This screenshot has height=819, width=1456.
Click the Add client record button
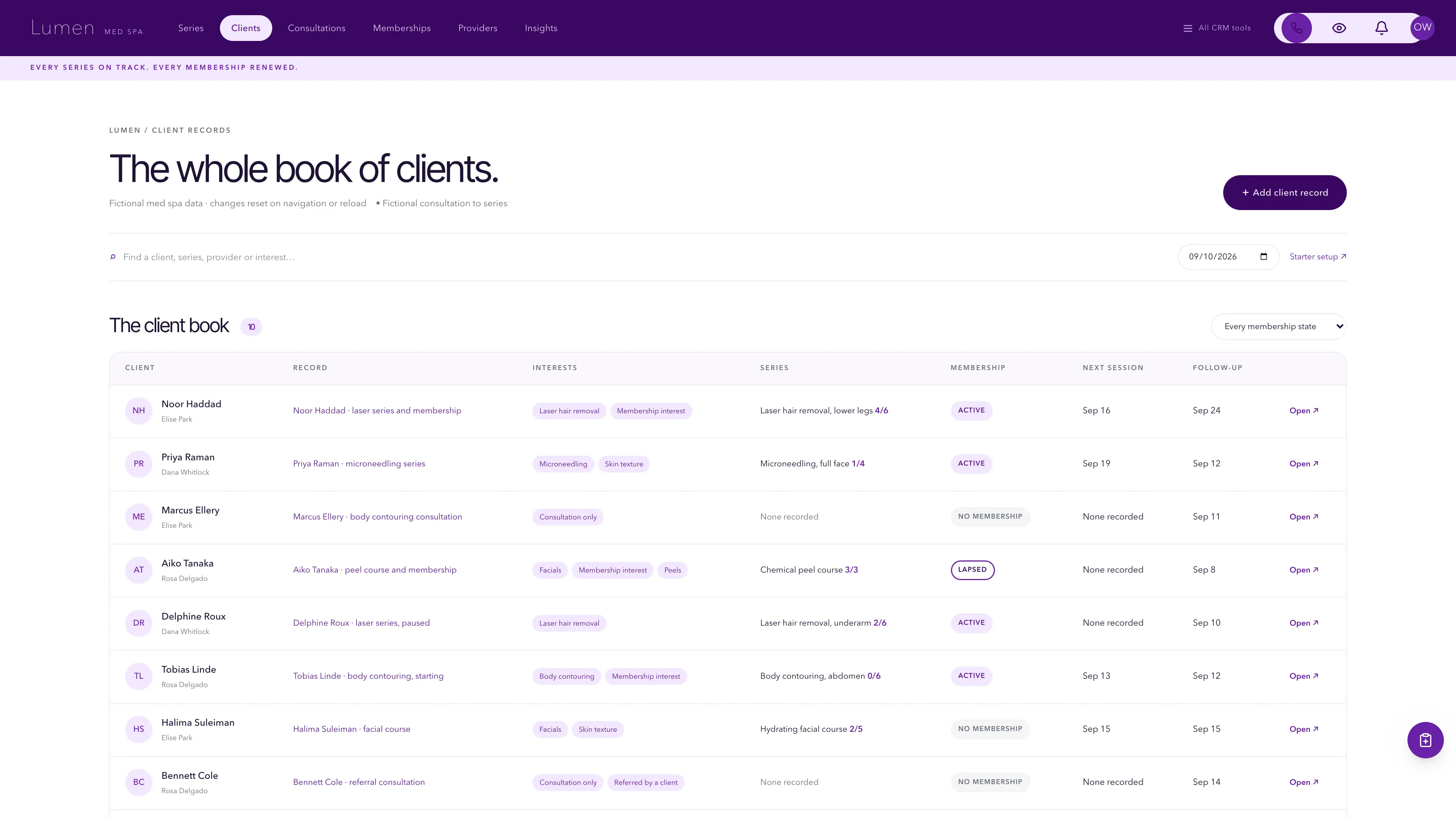(x=1284, y=193)
